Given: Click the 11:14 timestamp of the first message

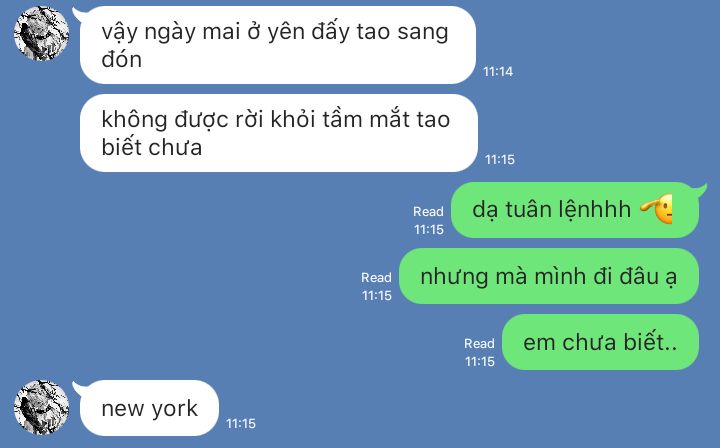Looking at the screenshot, I should [498, 72].
